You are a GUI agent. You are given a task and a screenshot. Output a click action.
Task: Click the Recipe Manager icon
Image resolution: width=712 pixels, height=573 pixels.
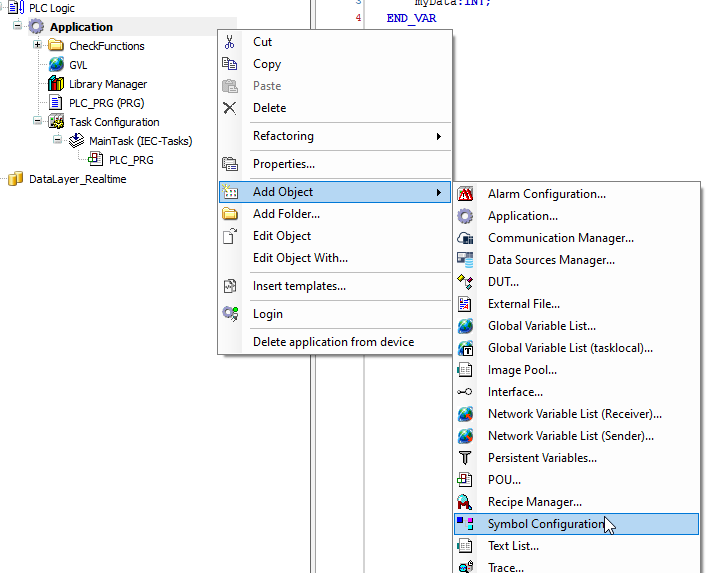[x=465, y=502]
